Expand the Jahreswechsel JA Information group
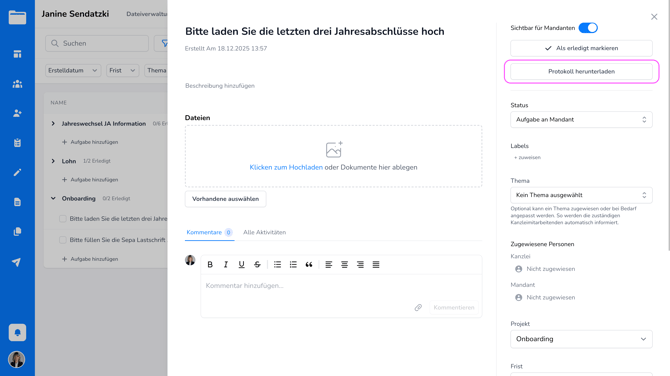The height and width of the screenshot is (376, 670). 53,123
